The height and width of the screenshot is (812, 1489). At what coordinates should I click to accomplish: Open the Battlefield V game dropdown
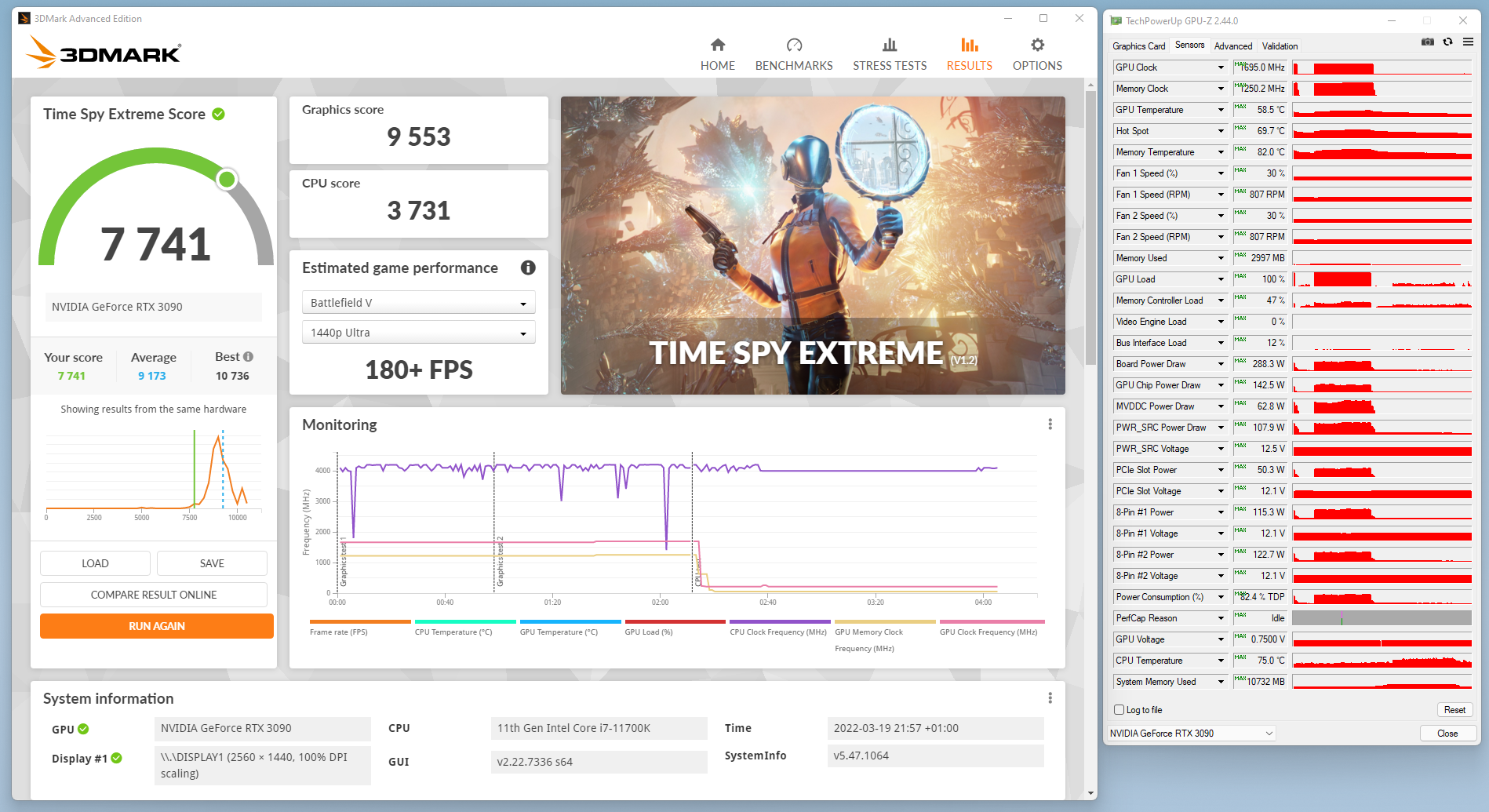pos(419,303)
